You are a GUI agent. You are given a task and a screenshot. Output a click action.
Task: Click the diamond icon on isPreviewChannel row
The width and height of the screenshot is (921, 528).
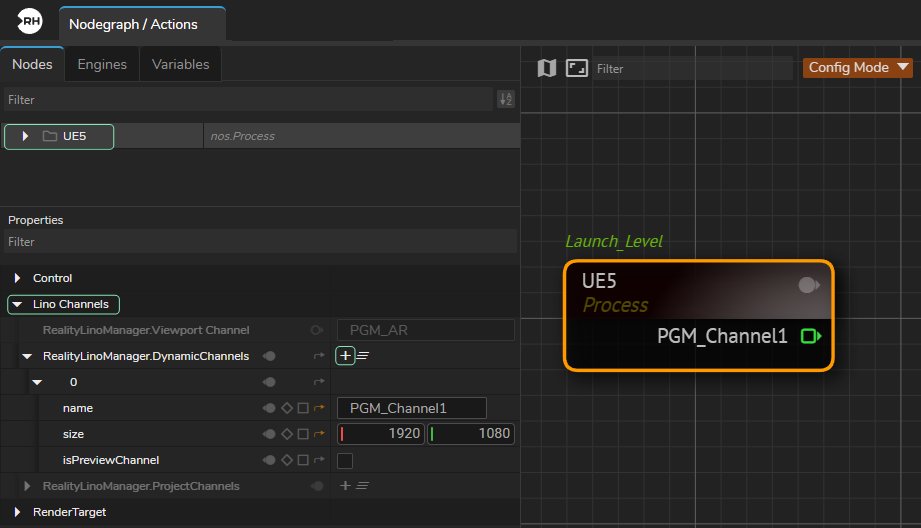[x=287, y=460]
